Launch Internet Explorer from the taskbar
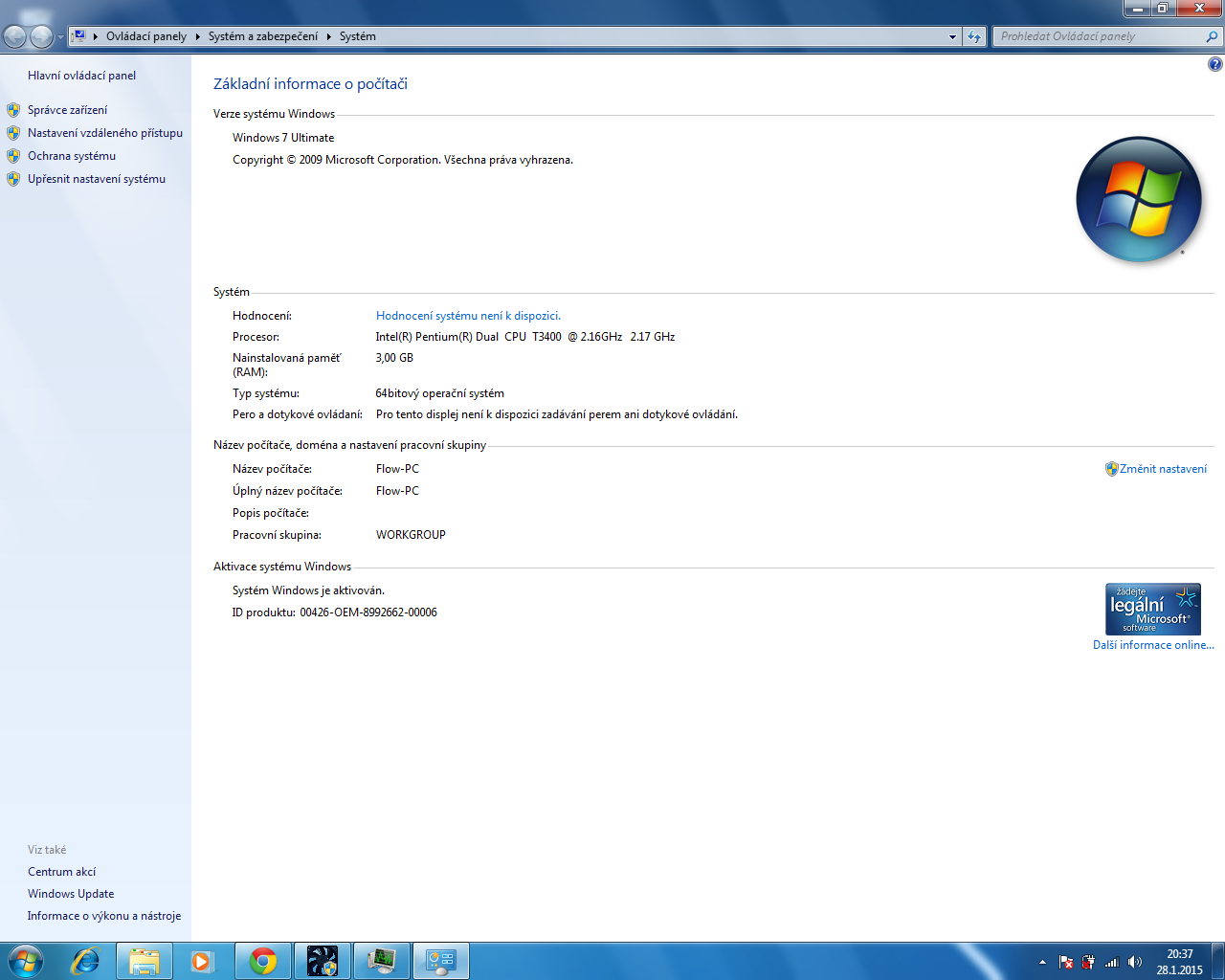 click(86, 961)
